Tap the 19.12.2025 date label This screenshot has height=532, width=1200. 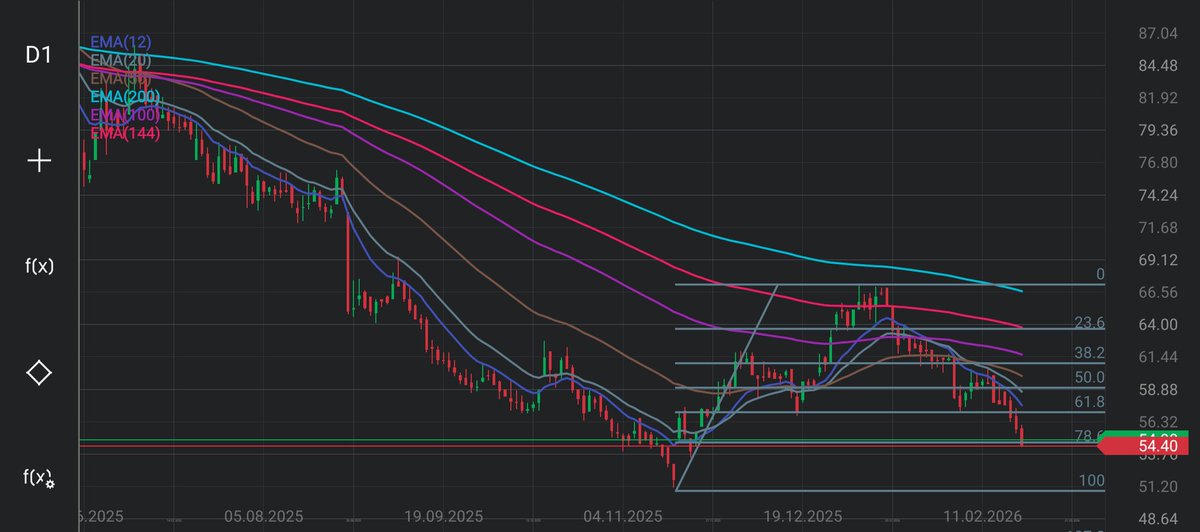pos(801,517)
